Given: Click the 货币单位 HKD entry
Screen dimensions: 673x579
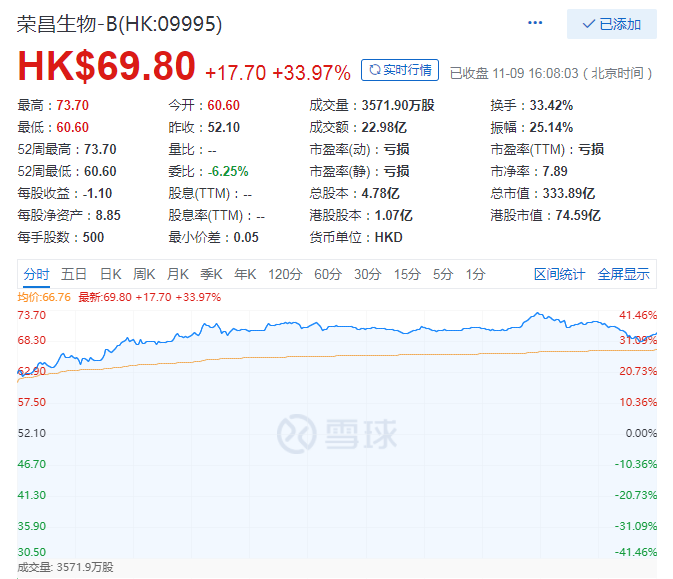Looking at the screenshot, I should coord(356,237).
